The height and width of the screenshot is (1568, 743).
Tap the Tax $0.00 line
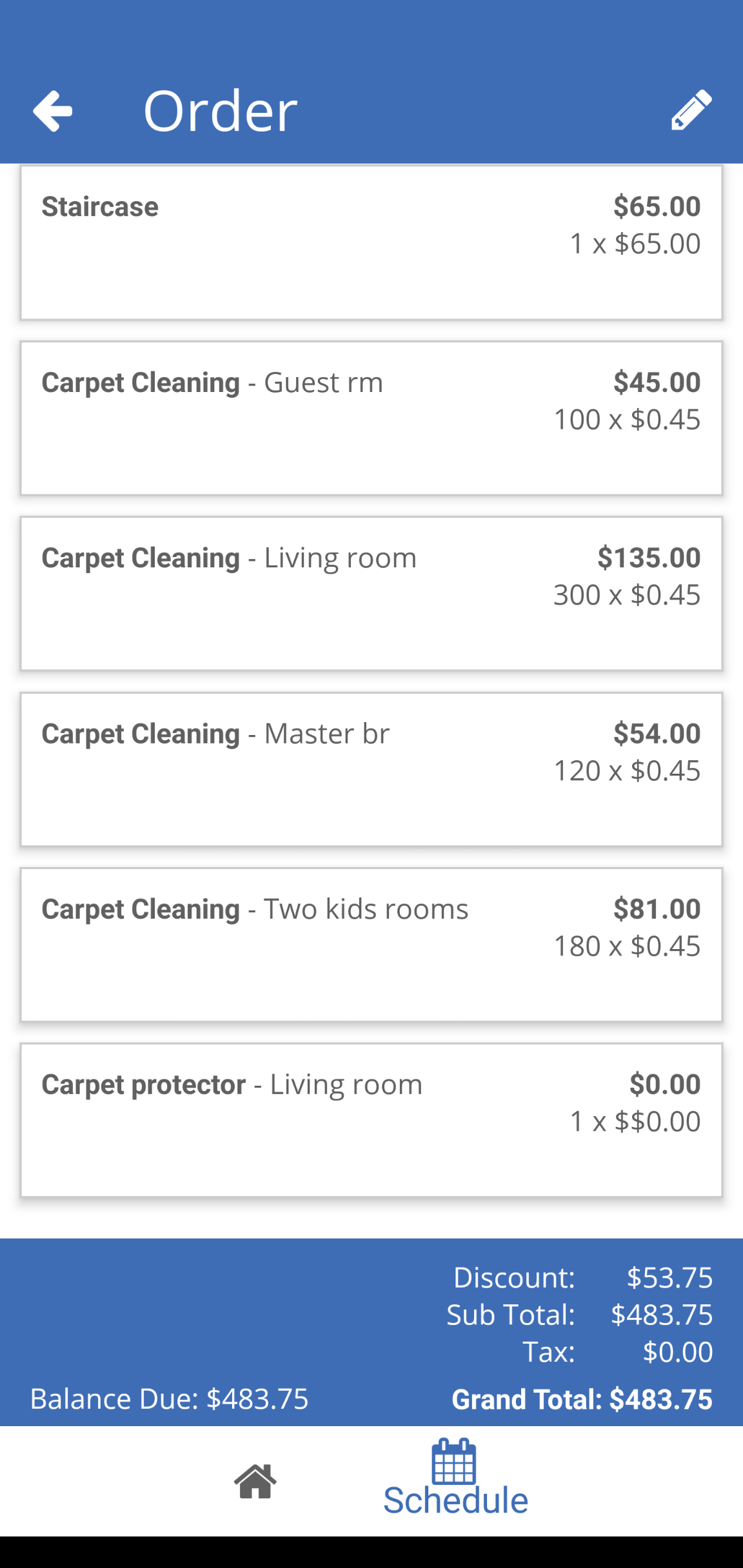click(x=617, y=1351)
